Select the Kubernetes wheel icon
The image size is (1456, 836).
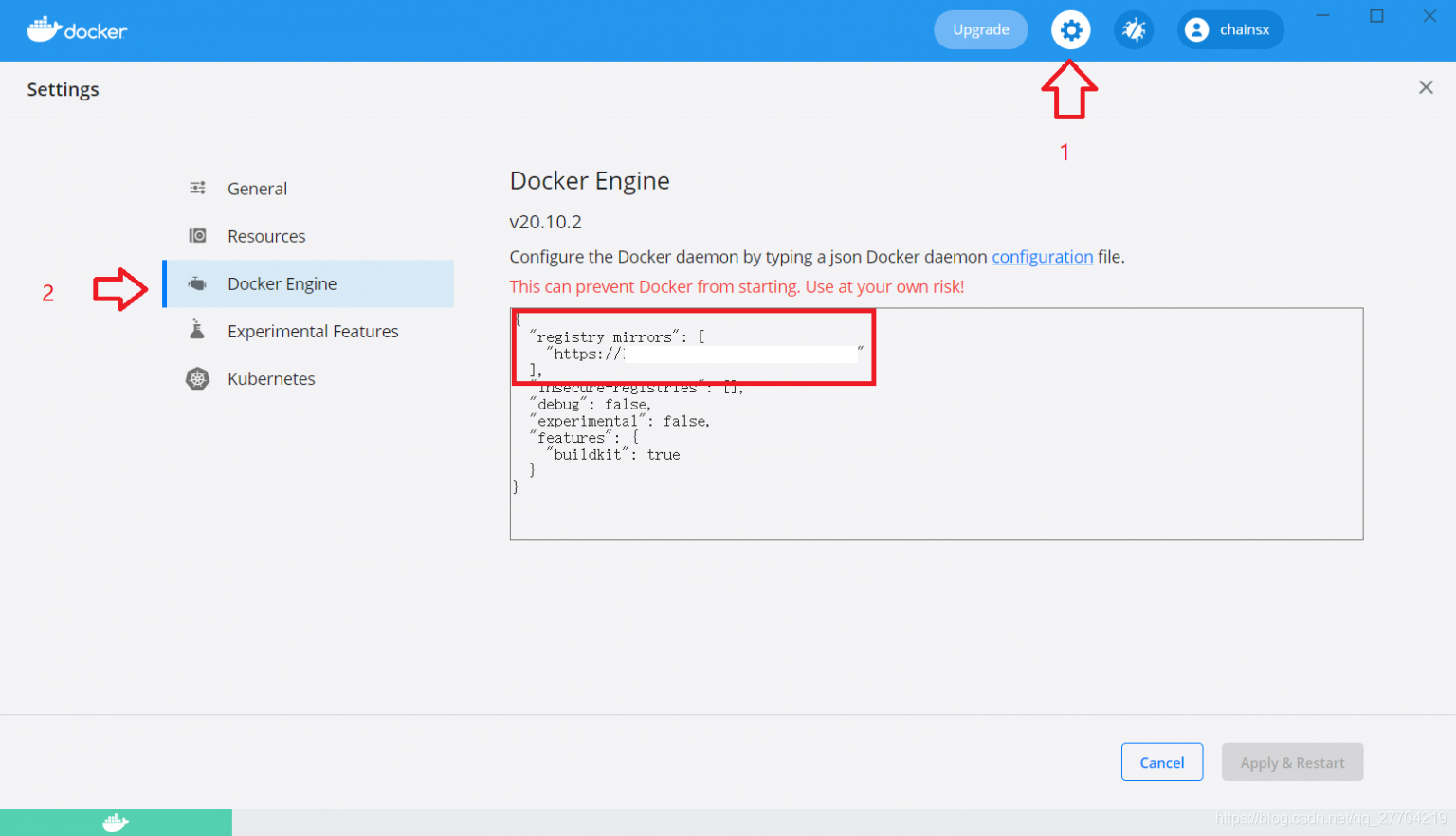click(x=197, y=377)
